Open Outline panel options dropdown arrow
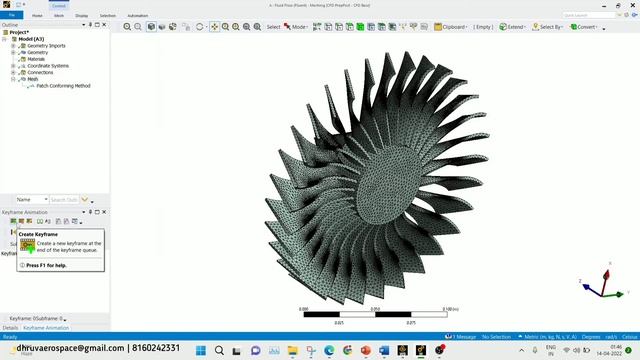640x360 pixels. pos(84,25)
